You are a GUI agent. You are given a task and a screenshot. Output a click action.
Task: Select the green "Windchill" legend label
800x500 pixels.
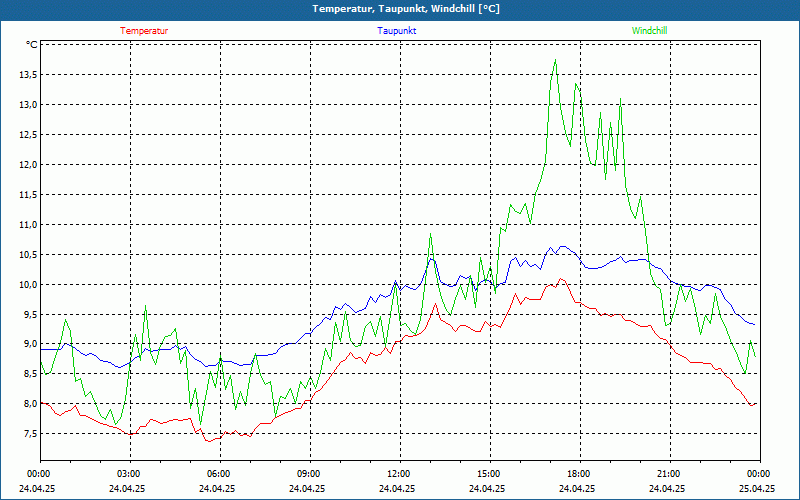pos(650,31)
